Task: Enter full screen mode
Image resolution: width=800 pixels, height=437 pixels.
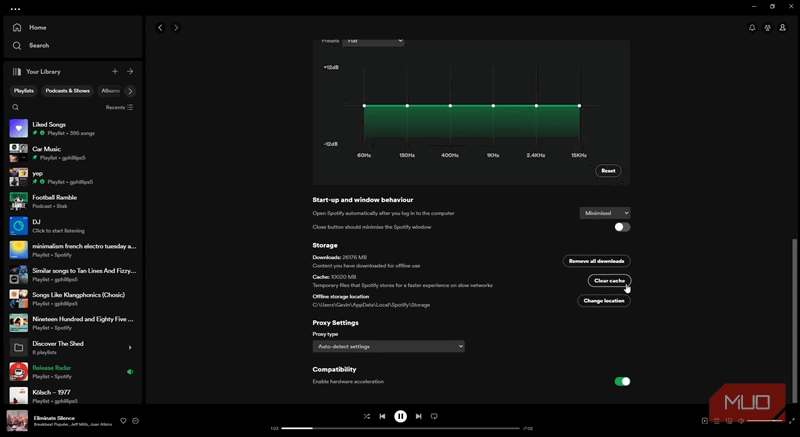Action: pos(792,421)
